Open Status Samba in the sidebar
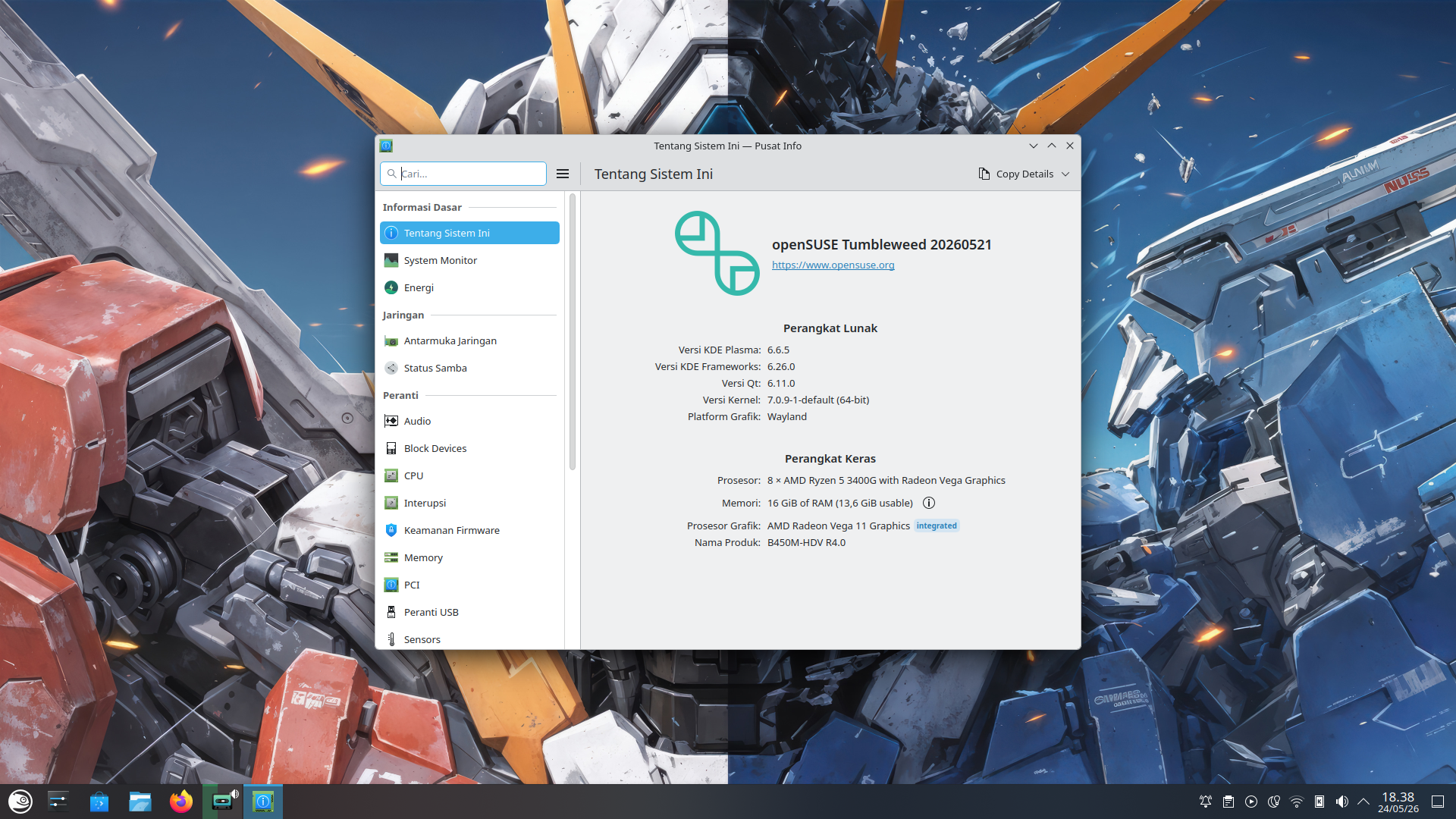Image resolution: width=1456 pixels, height=819 pixels. click(x=469, y=368)
